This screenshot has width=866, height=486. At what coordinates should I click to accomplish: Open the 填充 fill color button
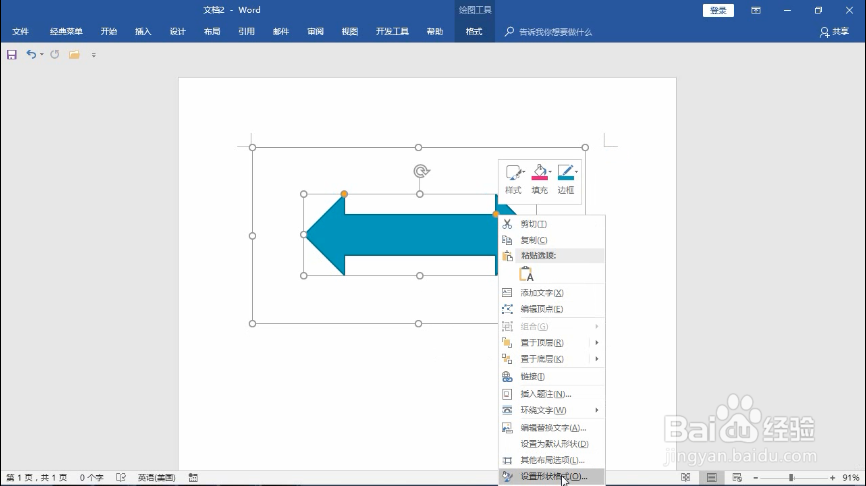pos(540,178)
